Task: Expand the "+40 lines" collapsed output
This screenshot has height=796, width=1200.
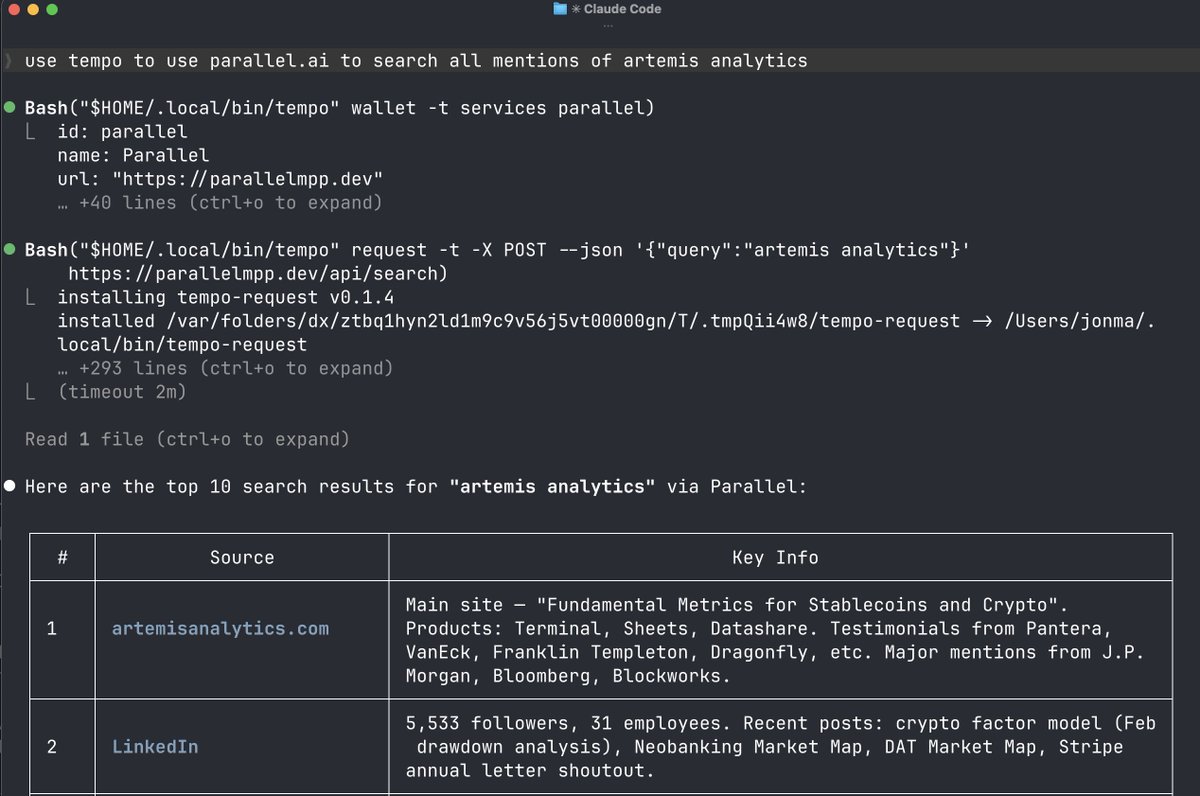Action: 220,202
